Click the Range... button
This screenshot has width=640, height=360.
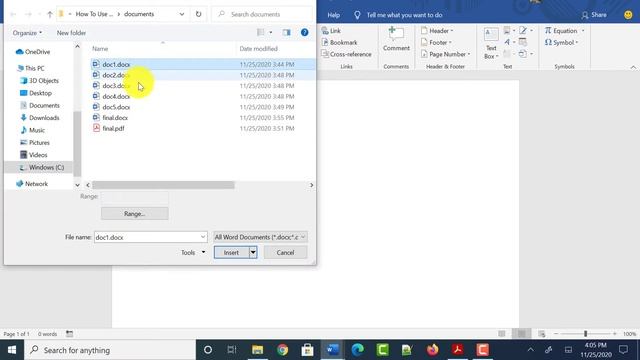(x=135, y=213)
